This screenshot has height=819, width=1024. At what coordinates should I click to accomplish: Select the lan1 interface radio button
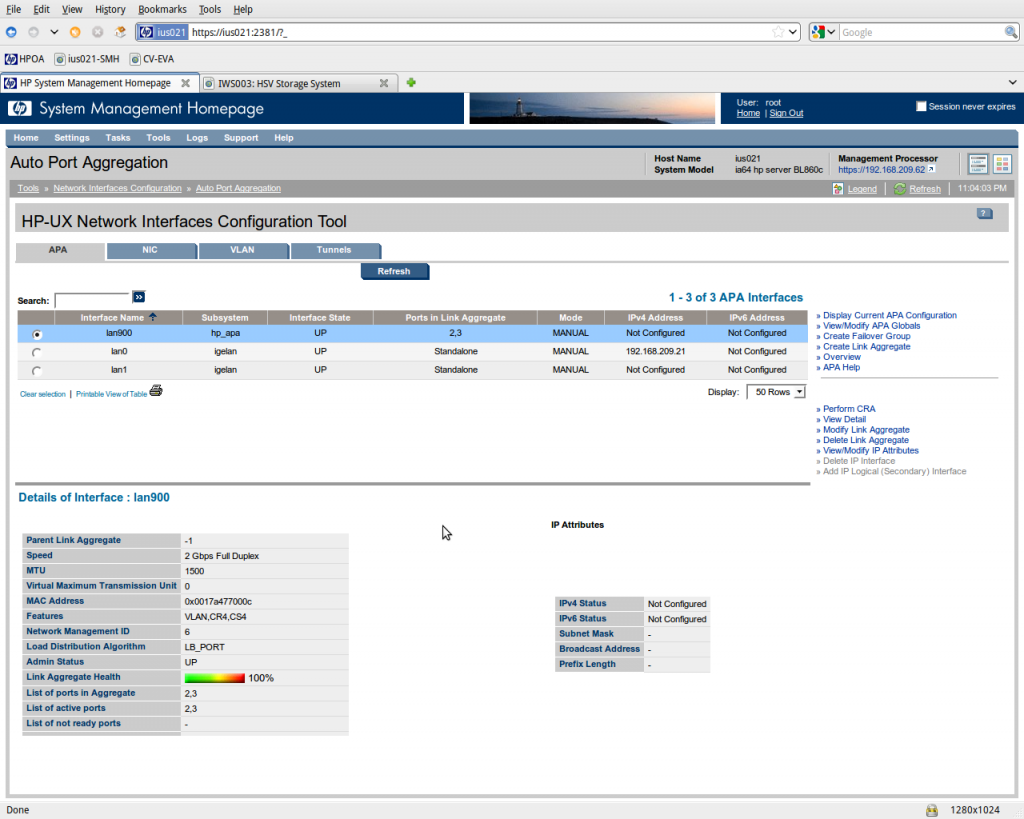[x=37, y=369]
